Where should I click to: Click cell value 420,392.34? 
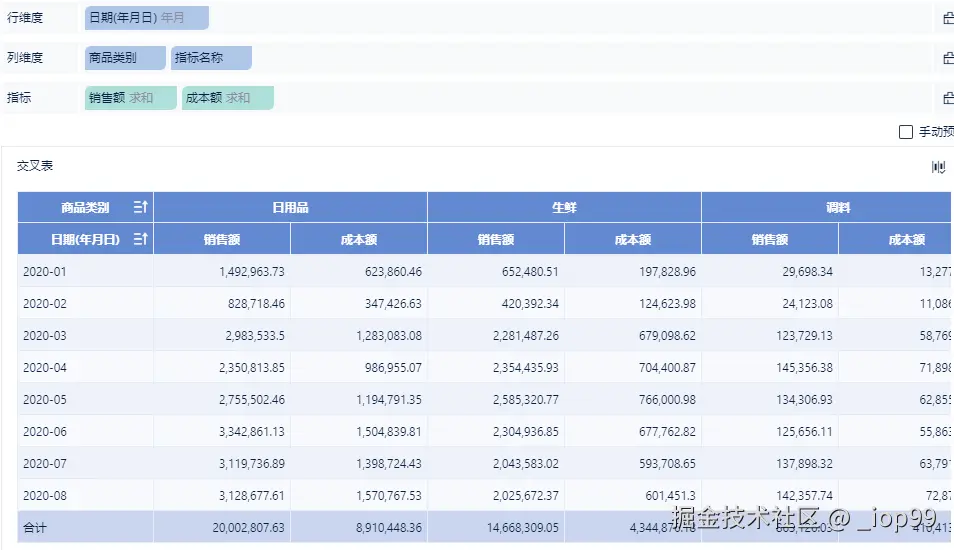click(530, 304)
